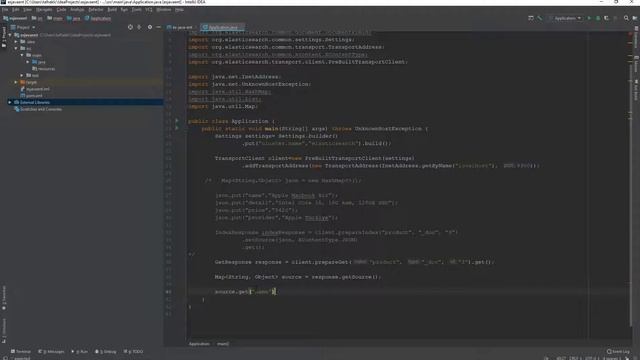This screenshot has width=640, height=360.
Task: Expand External Libraries node
Action: click(10, 102)
